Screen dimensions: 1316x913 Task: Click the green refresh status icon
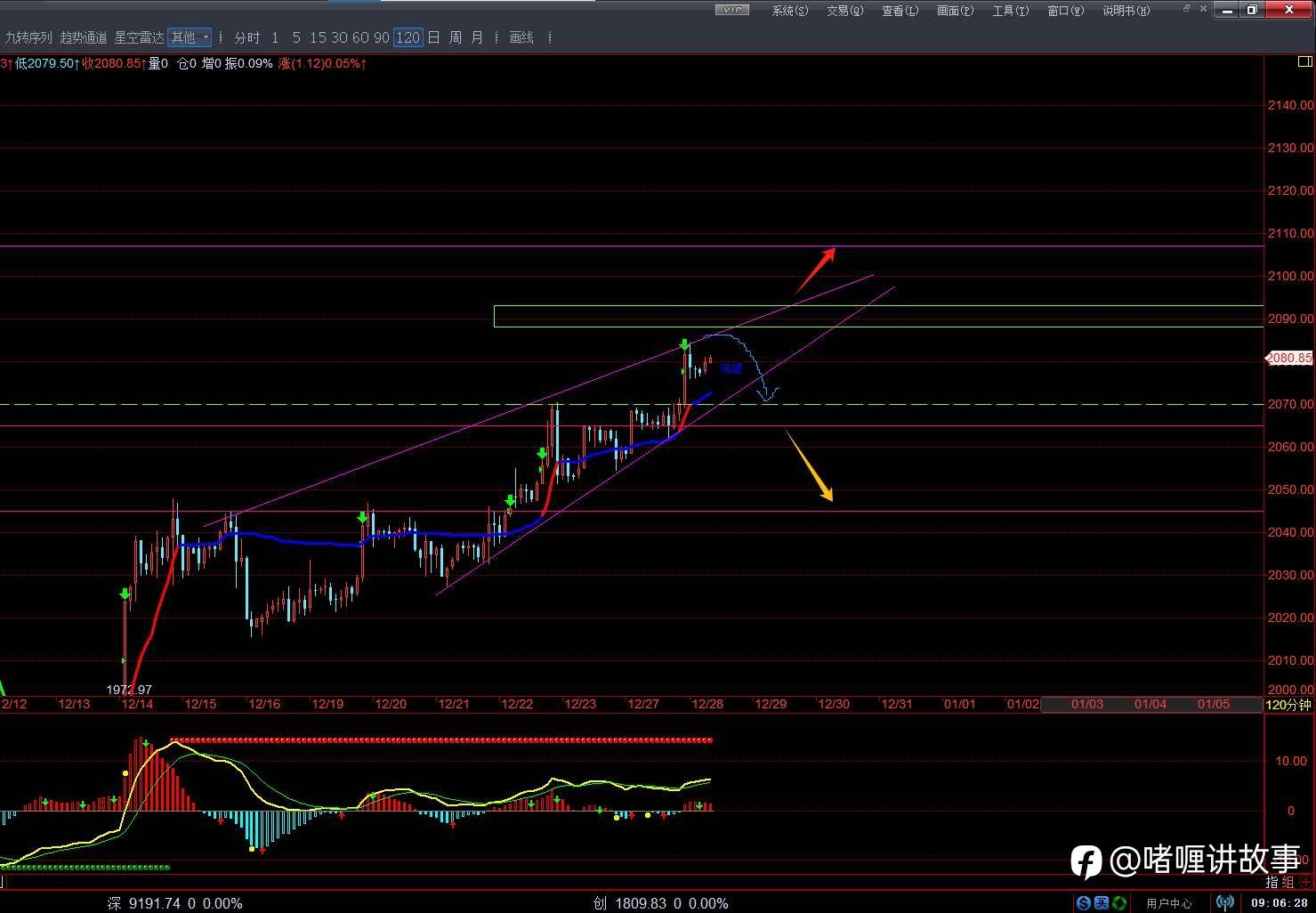[1119, 903]
